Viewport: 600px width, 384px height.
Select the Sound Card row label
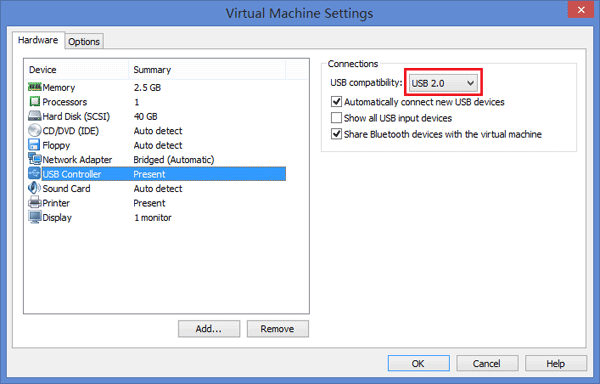[66, 189]
